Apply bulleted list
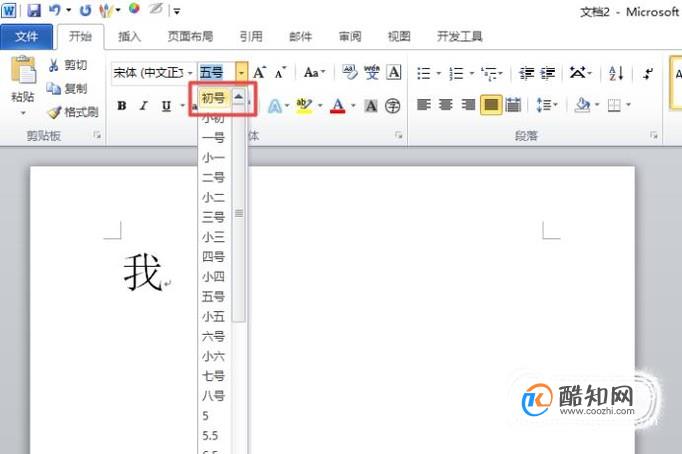The image size is (682, 454). coord(424,73)
